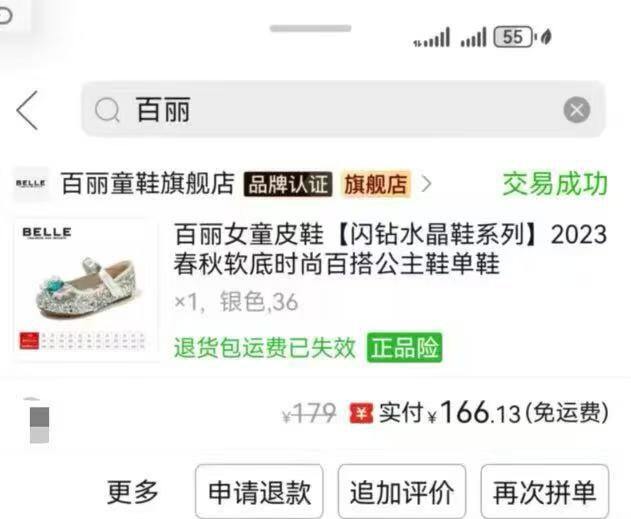Tap the 交易成功 status text

[555, 184]
